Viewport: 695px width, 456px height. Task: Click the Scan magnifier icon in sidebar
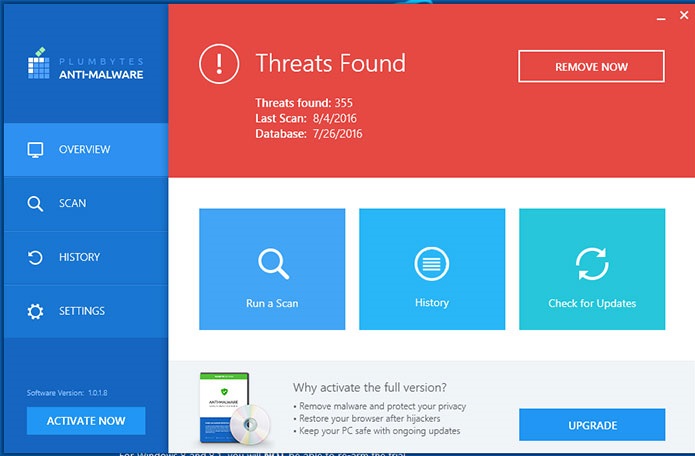click(x=35, y=204)
